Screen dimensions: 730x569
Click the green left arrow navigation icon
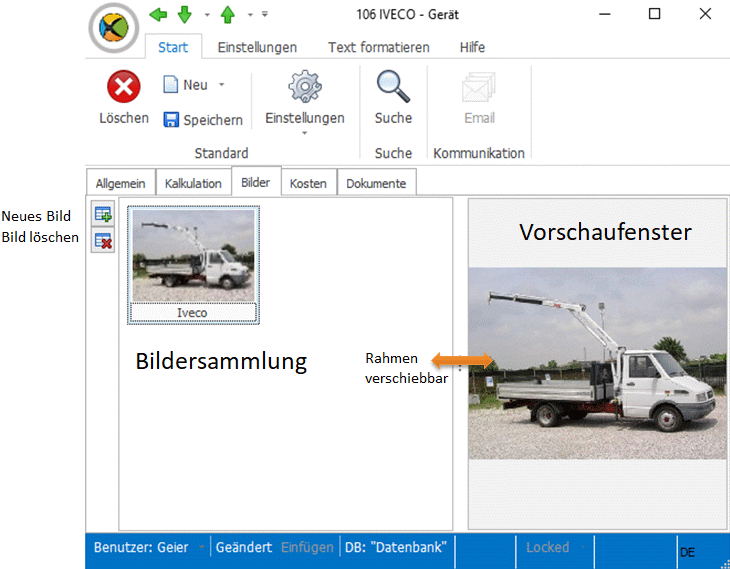click(x=158, y=14)
